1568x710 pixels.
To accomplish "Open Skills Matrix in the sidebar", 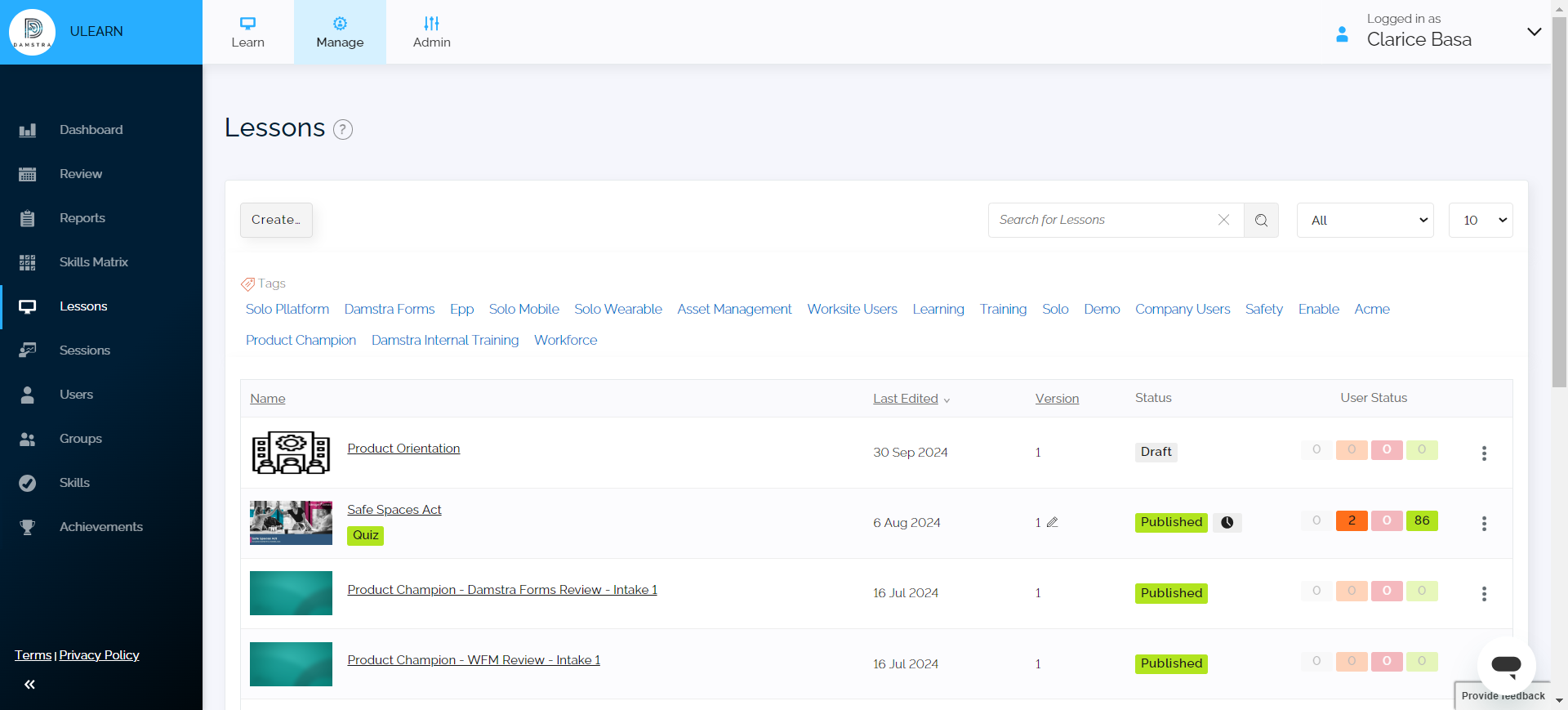I will 93,262.
